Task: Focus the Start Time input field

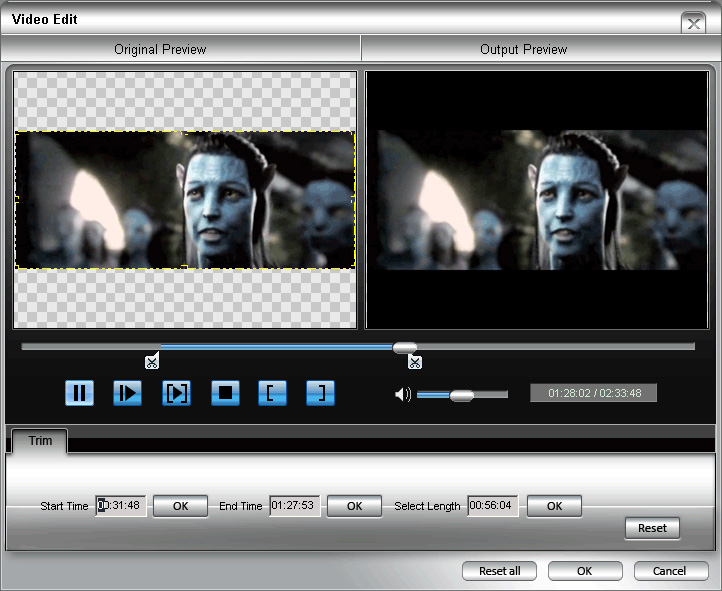Action: coord(121,506)
